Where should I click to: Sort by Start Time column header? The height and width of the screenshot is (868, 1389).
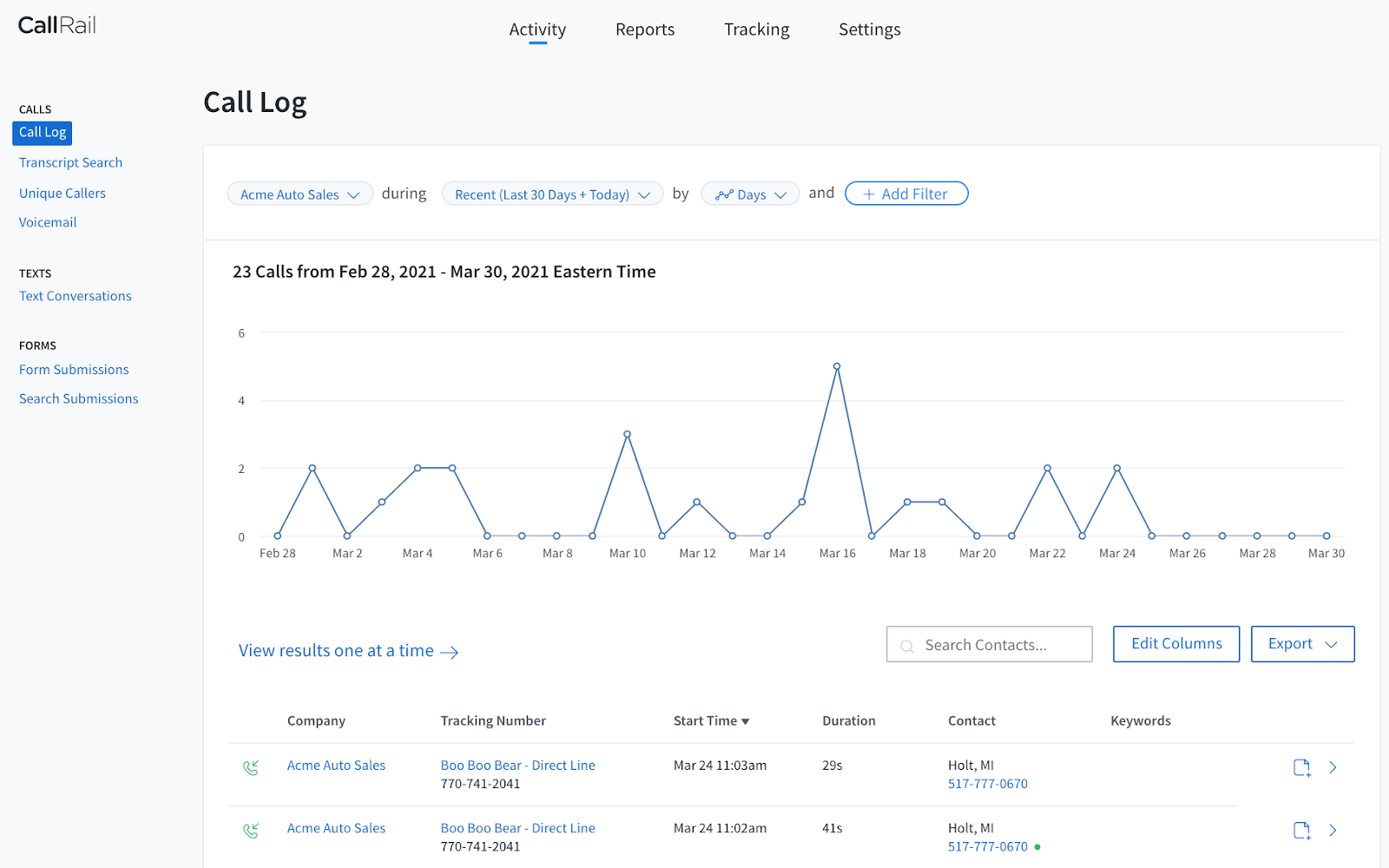coord(711,720)
